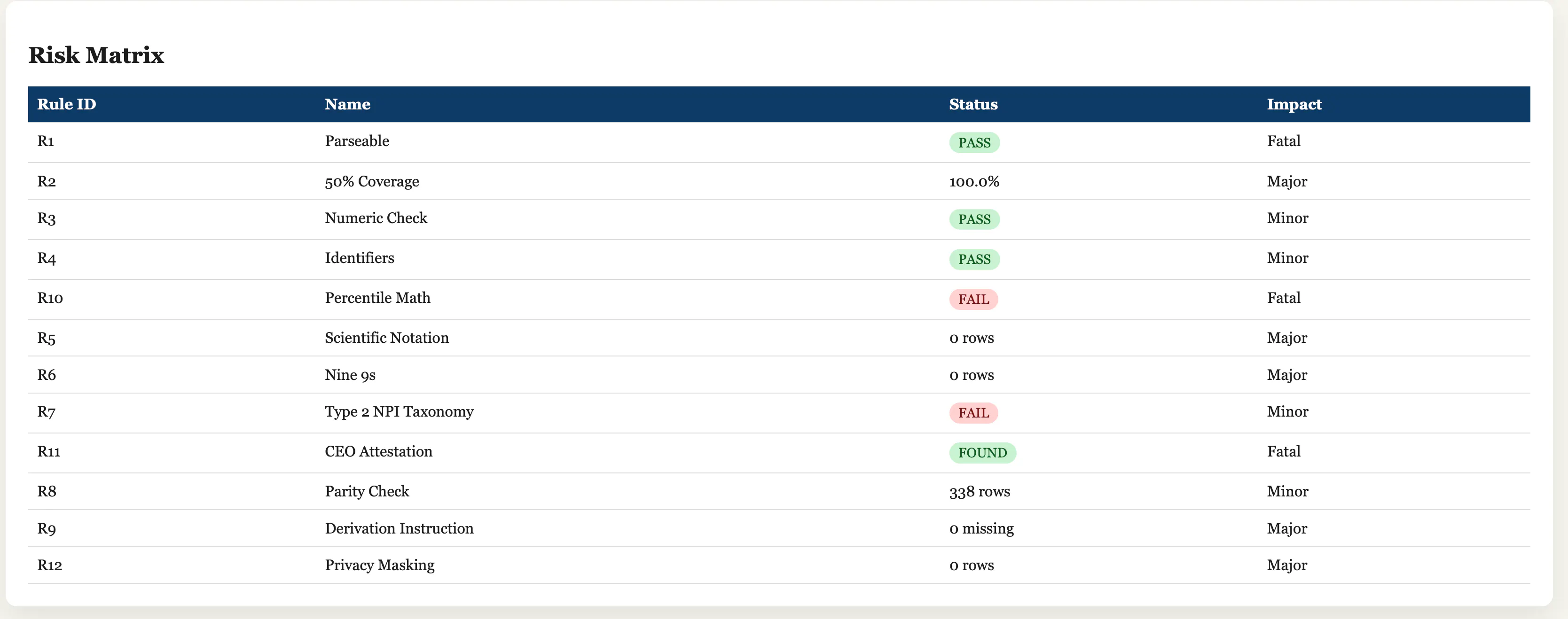Click Fatal impact in CEO Attestation row

(x=1283, y=451)
